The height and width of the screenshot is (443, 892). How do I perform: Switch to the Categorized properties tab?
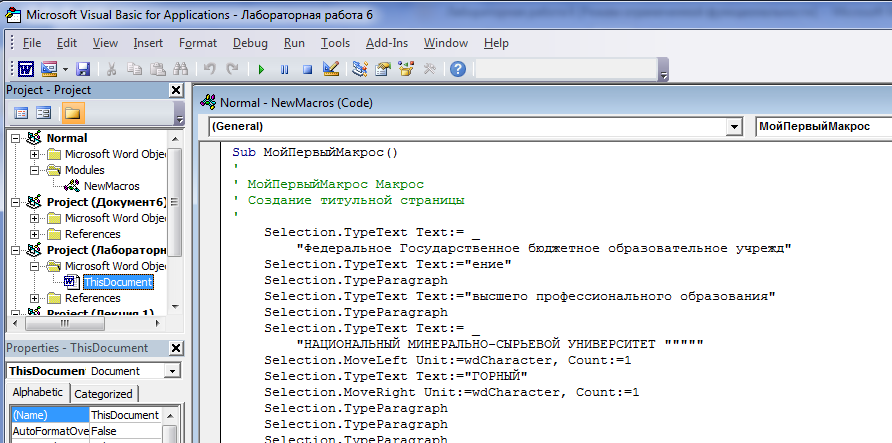104,394
